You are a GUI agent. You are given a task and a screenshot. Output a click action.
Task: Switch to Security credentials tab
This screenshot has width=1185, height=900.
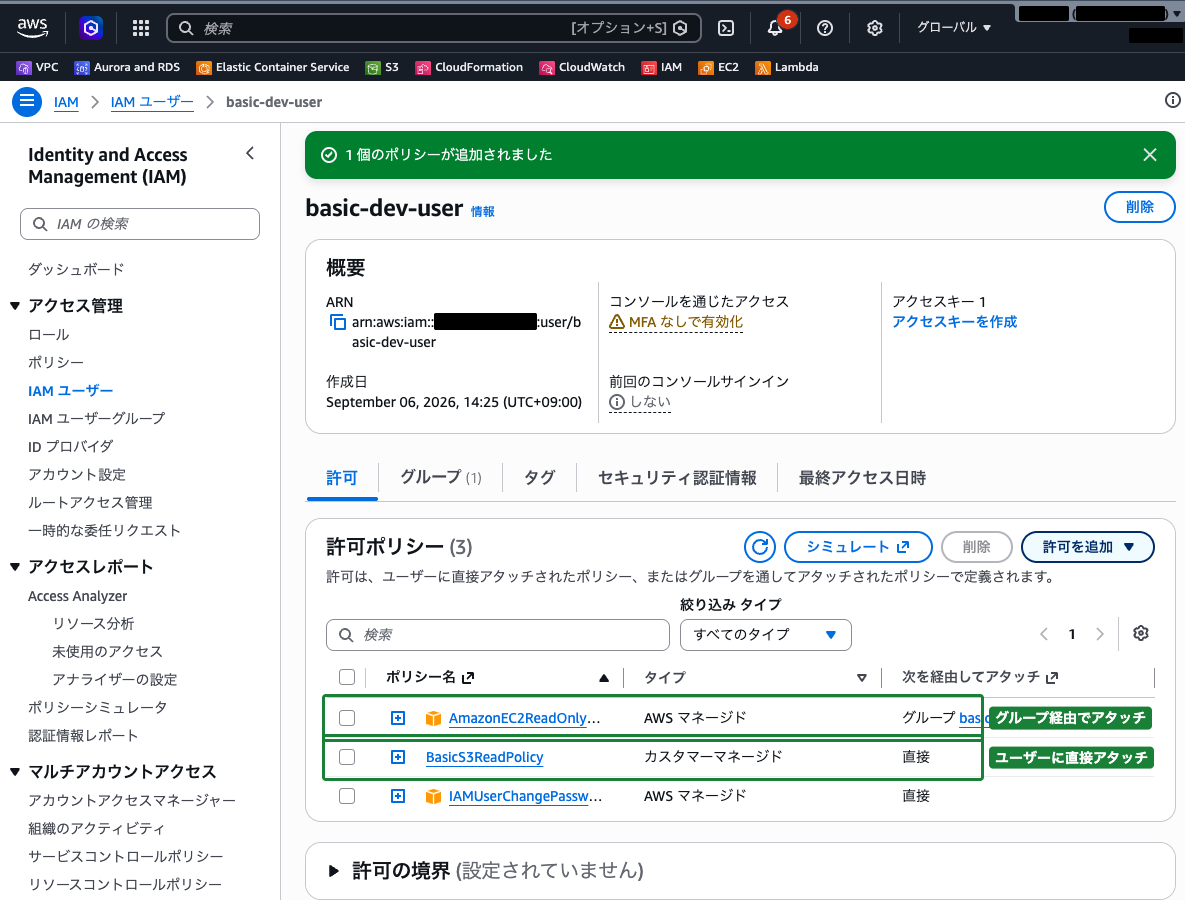(x=677, y=478)
